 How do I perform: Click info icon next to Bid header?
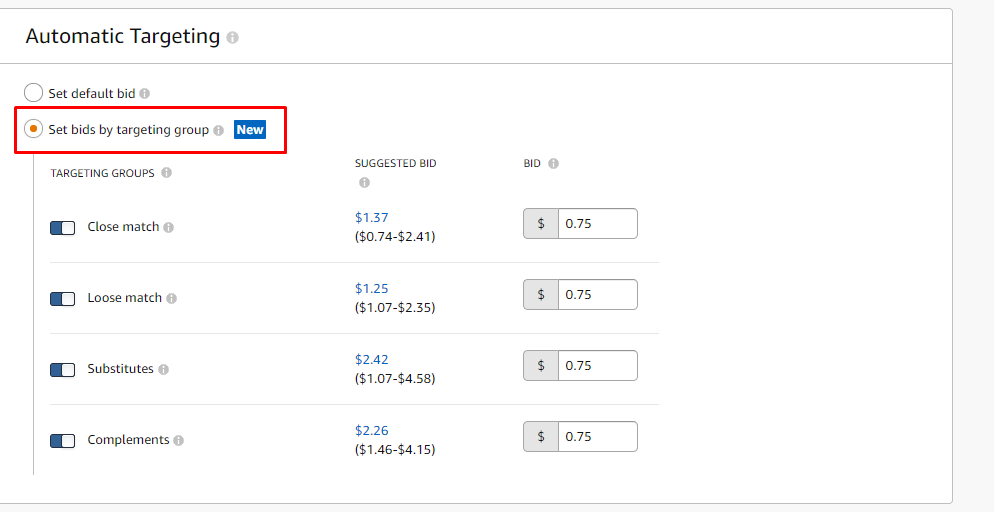553,164
